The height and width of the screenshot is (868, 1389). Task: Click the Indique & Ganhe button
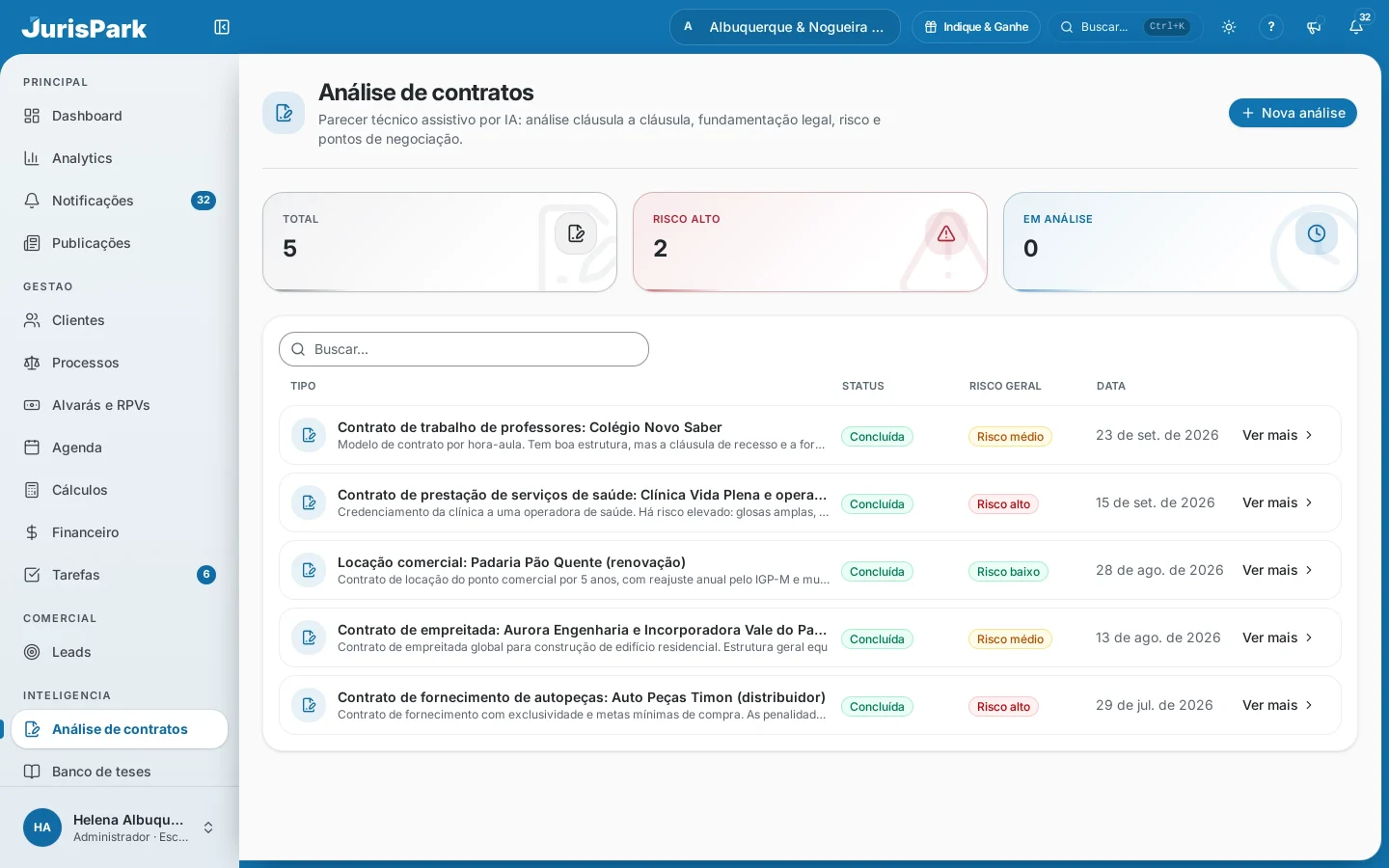976,27
